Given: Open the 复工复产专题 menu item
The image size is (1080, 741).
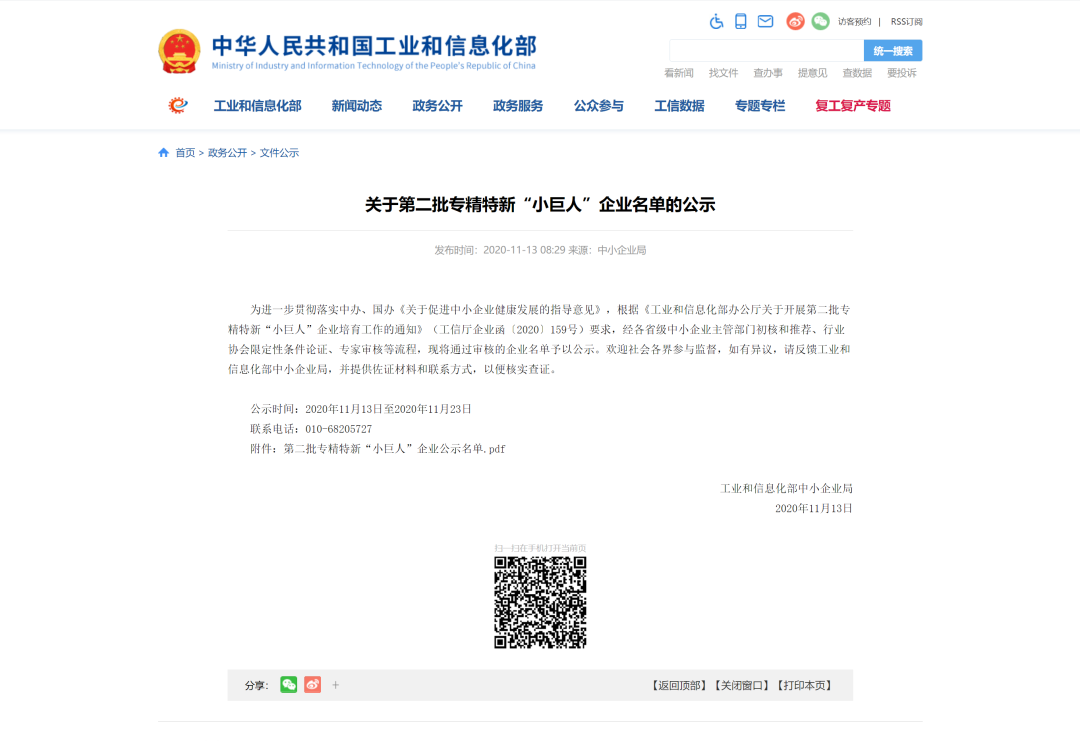Looking at the screenshot, I should (852, 105).
